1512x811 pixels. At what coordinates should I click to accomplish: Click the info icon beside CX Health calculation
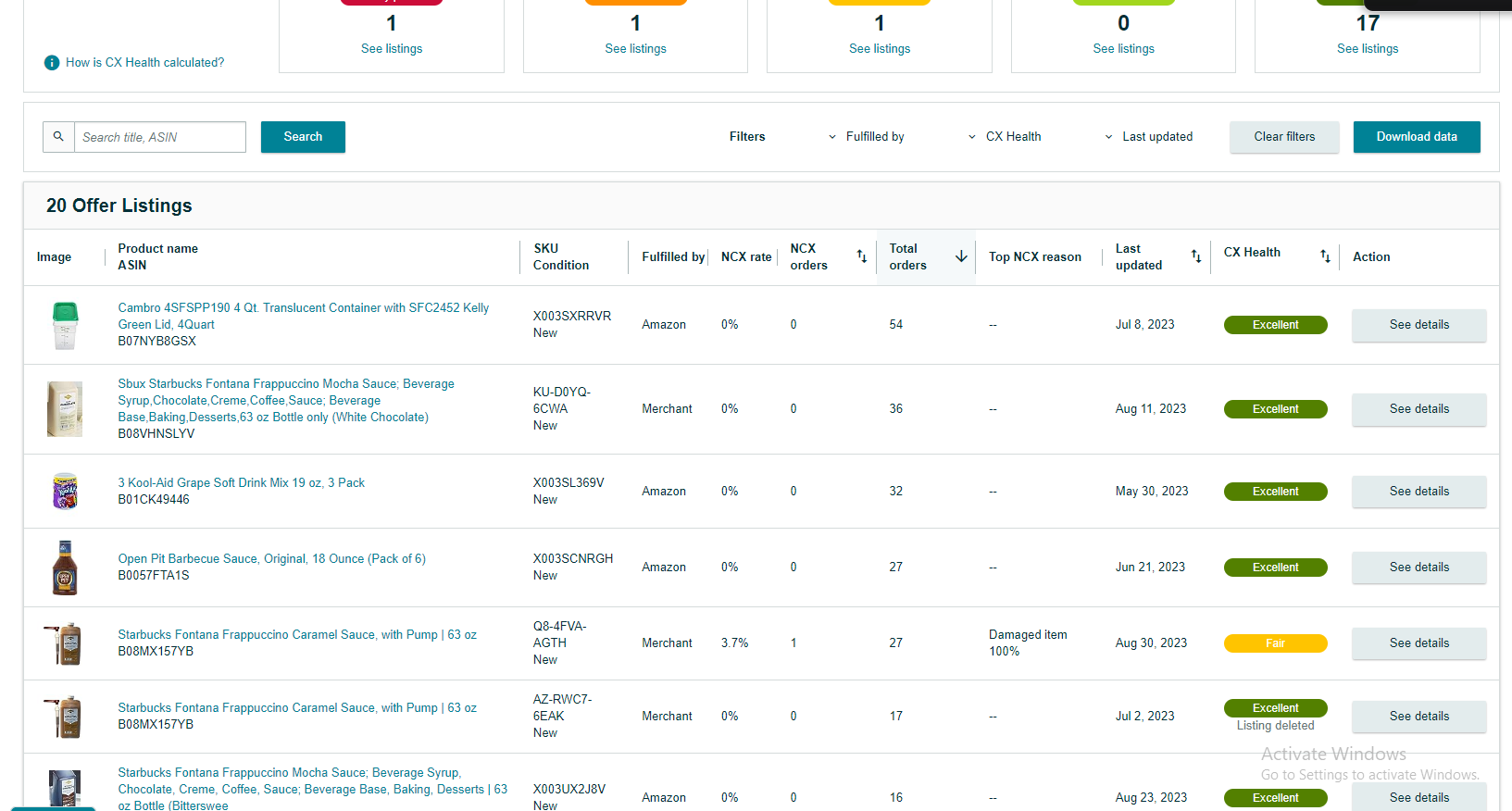click(52, 63)
